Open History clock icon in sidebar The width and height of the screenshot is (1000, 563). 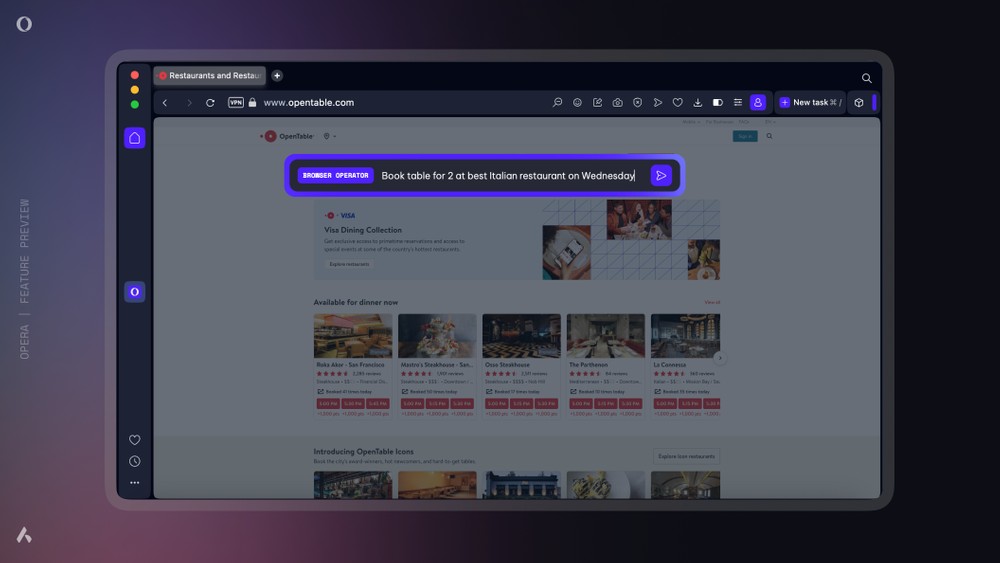tap(134, 461)
